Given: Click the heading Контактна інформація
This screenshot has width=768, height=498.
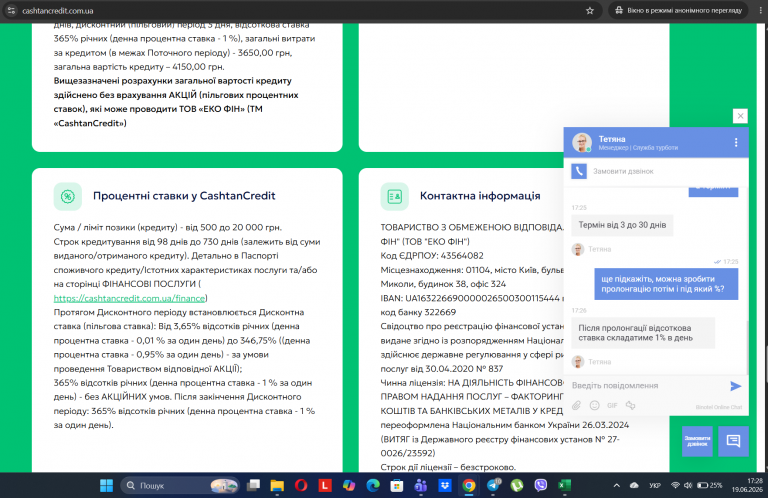Looking at the screenshot, I should pyautogui.click(x=480, y=196).
